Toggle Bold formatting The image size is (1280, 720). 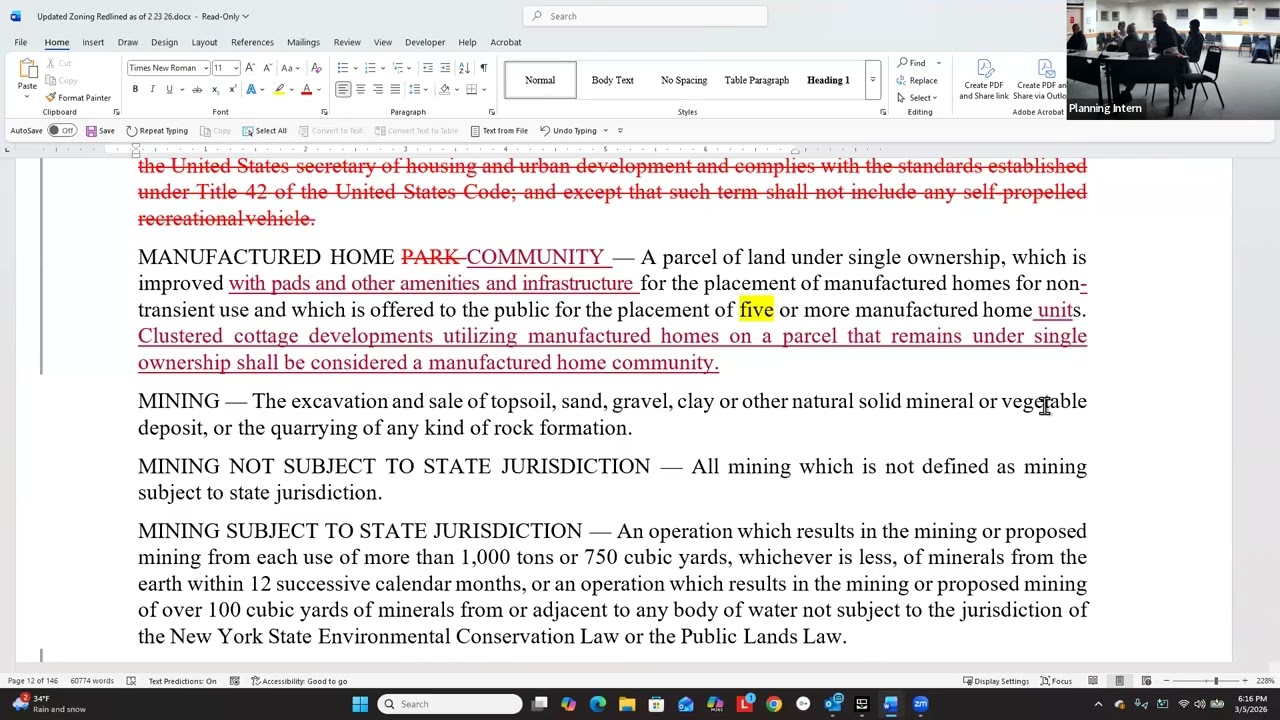click(135, 90)
